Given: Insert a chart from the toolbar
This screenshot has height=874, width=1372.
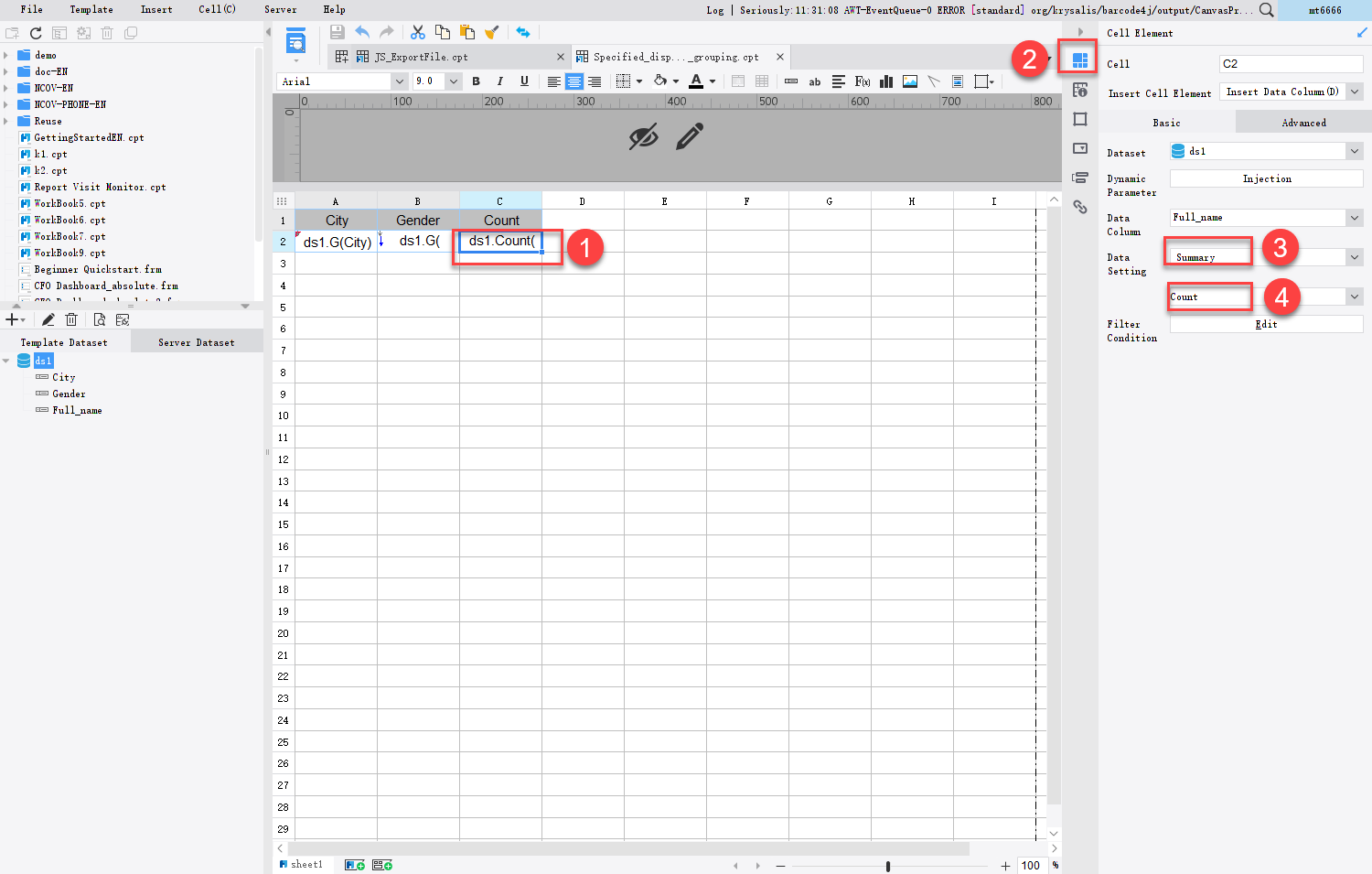Looking at the screenshot, I should point(885,81).
